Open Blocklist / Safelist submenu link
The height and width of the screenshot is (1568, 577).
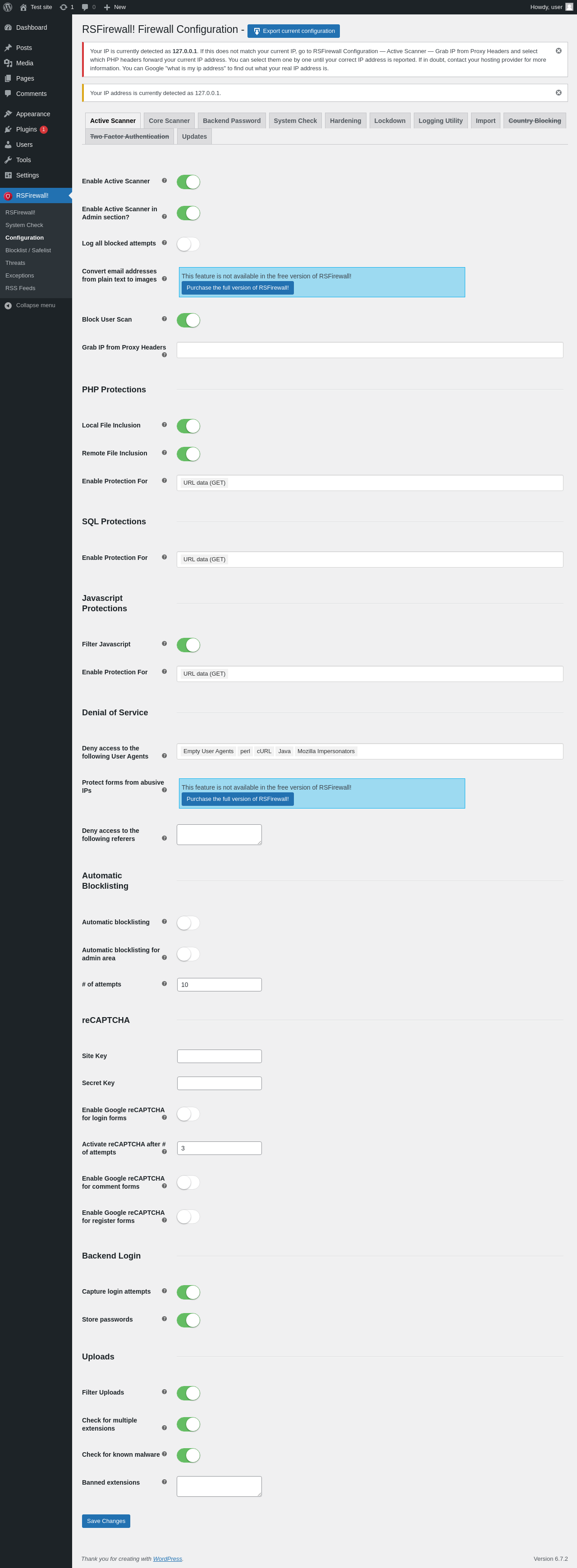click(28, 250)
